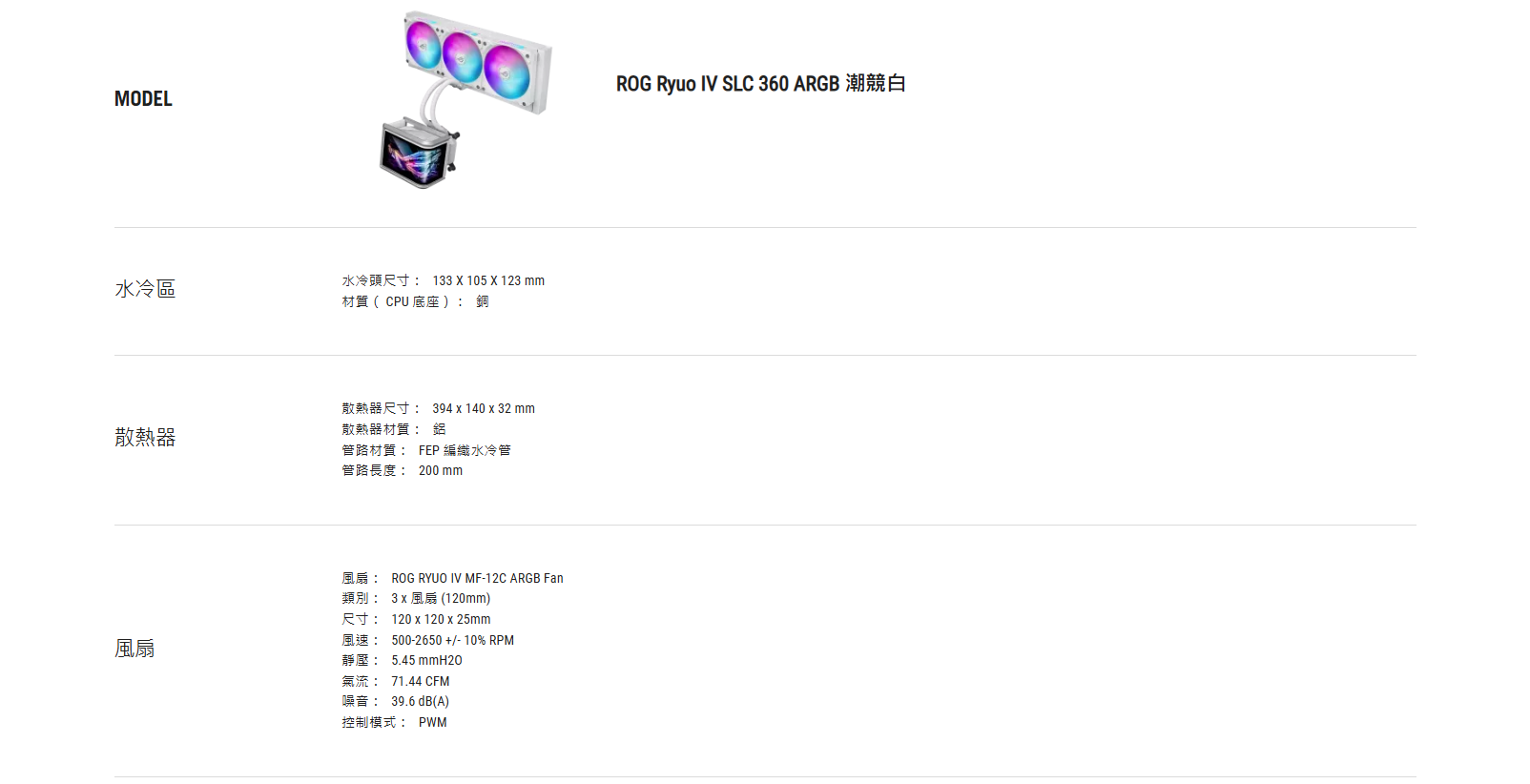This screenshot has height=784, width=1530.
Task: Click the 管路長度 200 mm line
Action: click(x=403, y=470)
